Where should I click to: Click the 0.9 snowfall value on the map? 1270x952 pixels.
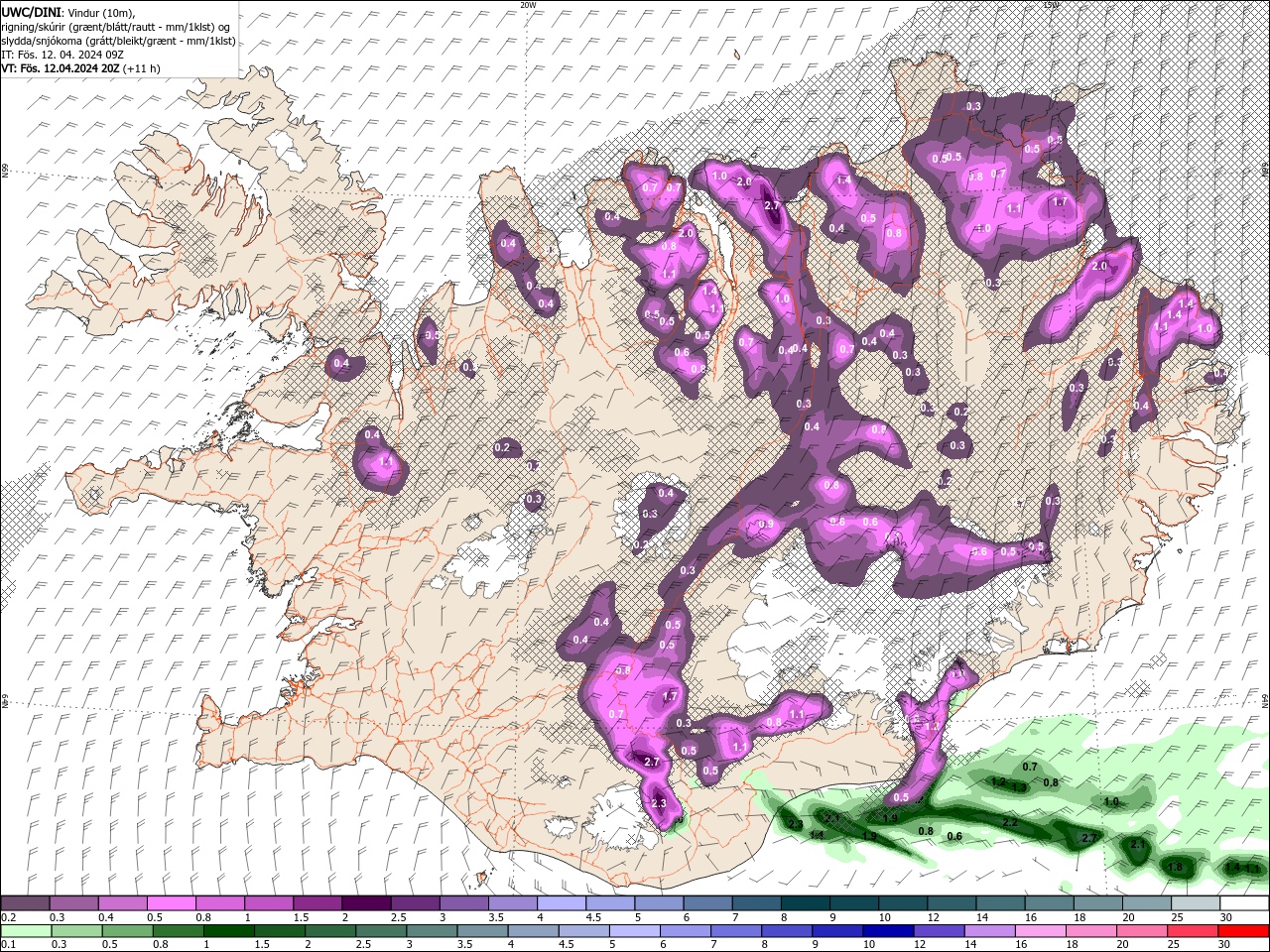pyautogui.click(x=765, y=525)
